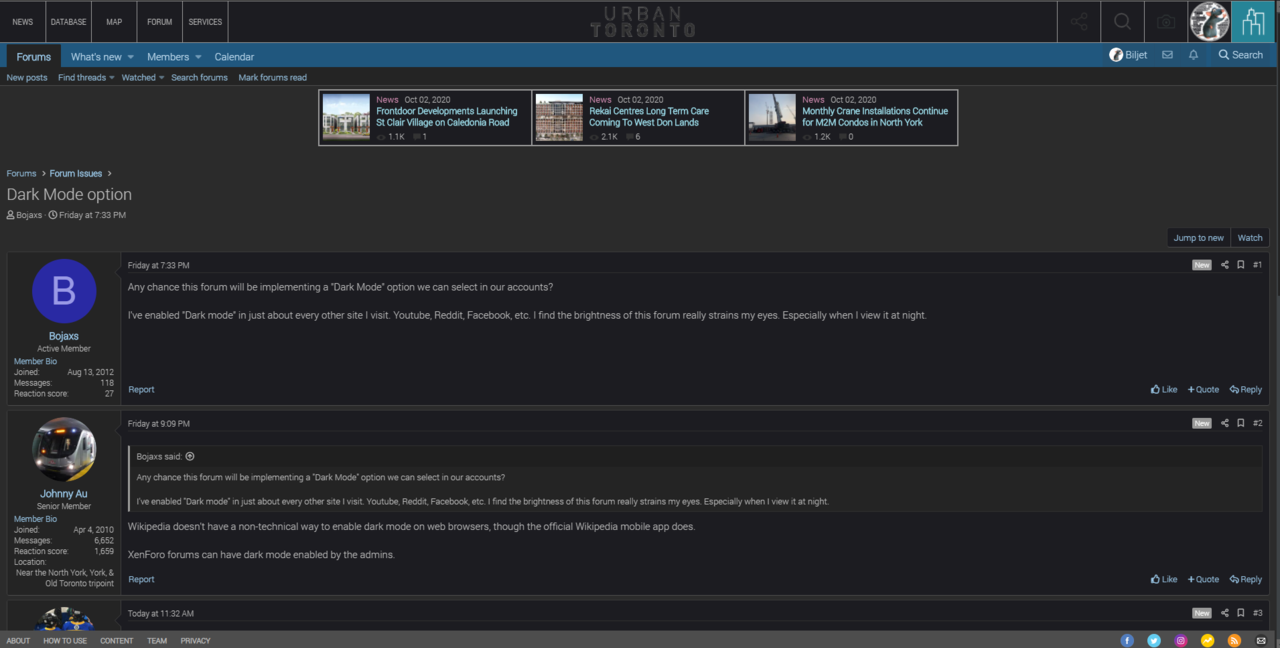This screenshot has height=648, width=1280.
Task: Click the share icon in the top header
Action: tap(1079, 22)
